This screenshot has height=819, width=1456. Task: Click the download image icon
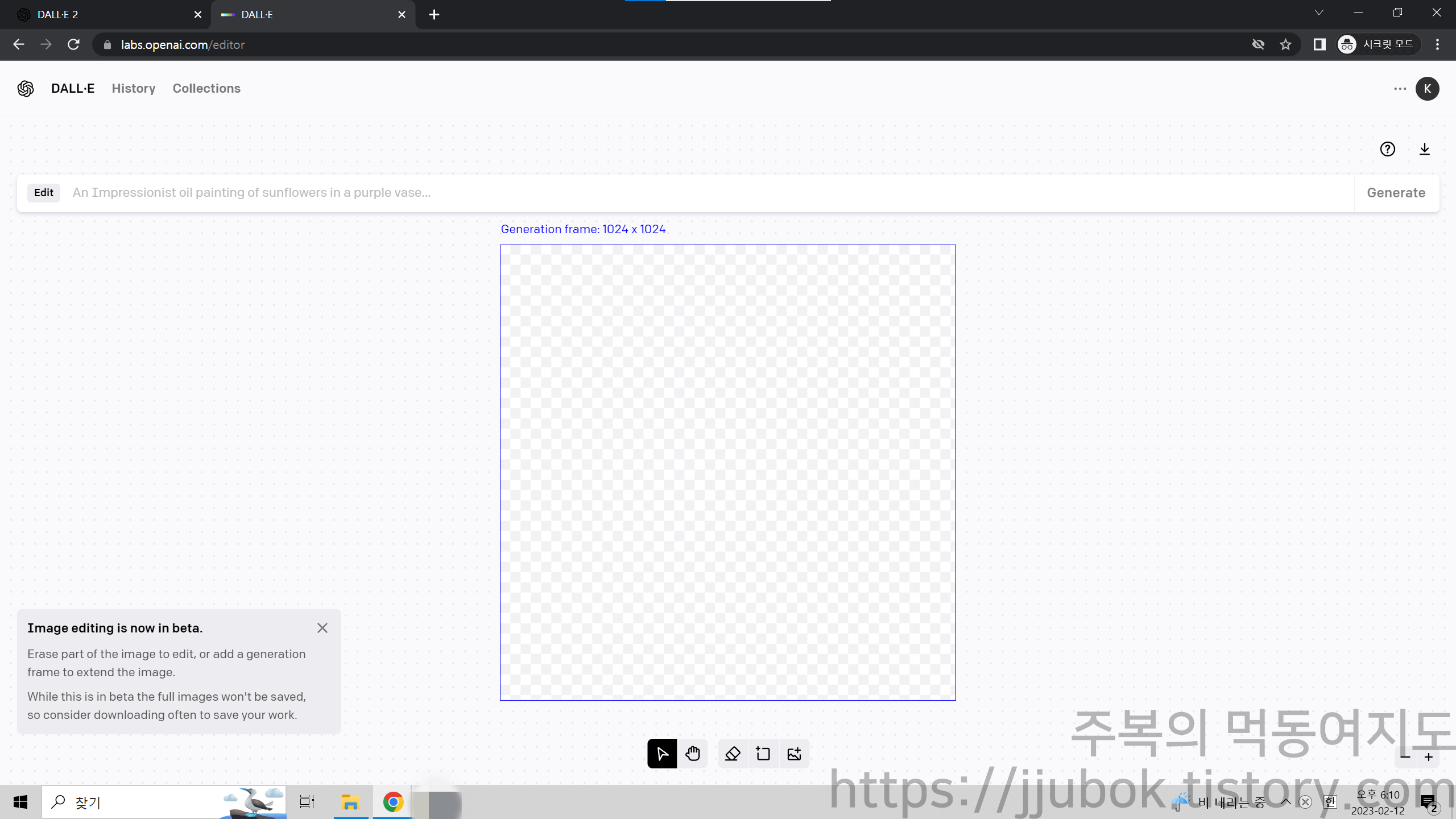(x=1425, y=149)
